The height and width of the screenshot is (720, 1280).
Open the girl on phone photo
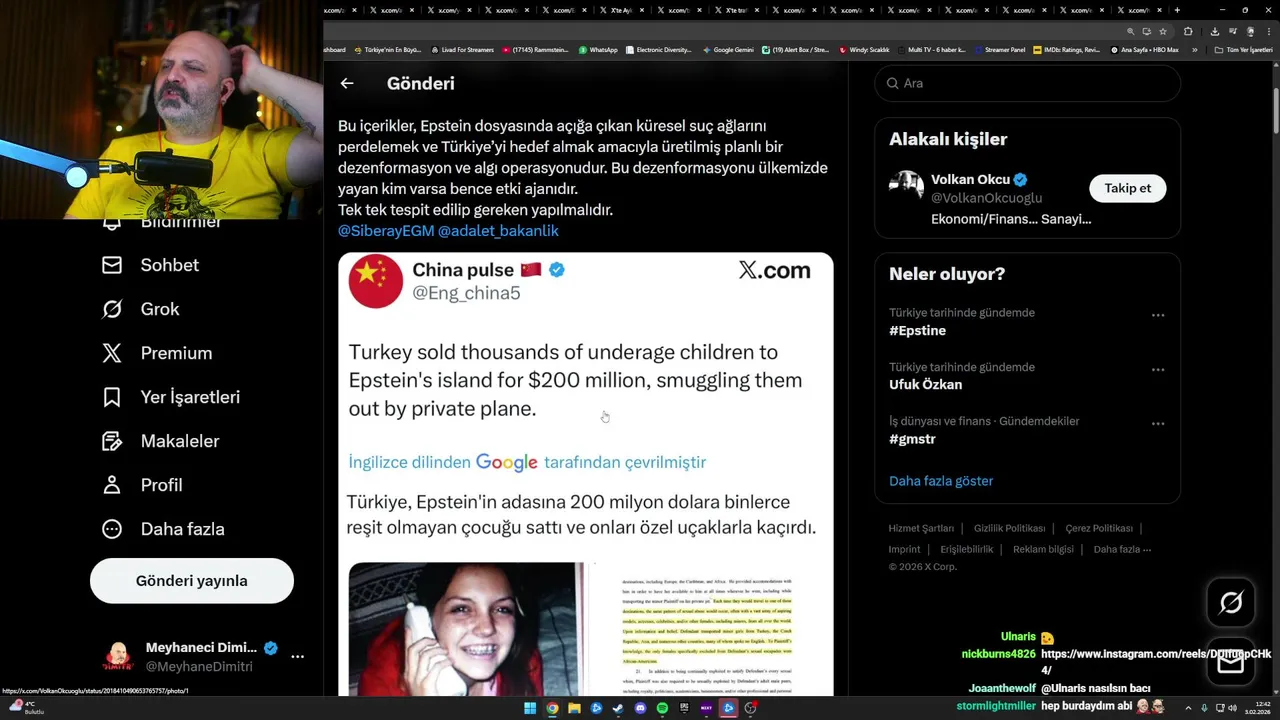pos(466,628)
